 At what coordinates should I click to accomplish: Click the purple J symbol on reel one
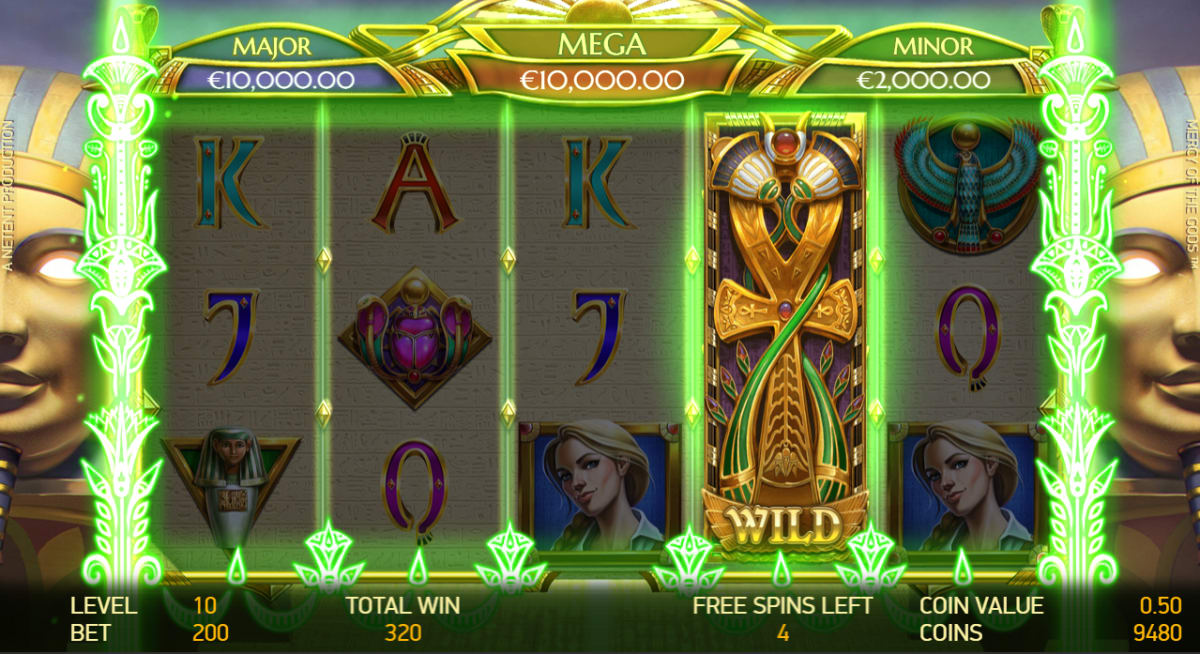click(x=231, y=336)
